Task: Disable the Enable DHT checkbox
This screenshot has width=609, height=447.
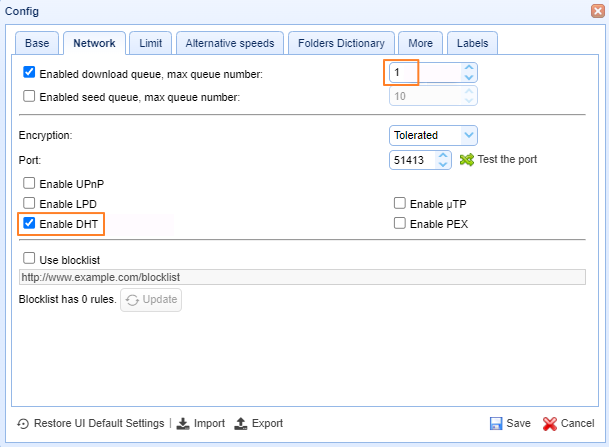Action: [29, 223]
